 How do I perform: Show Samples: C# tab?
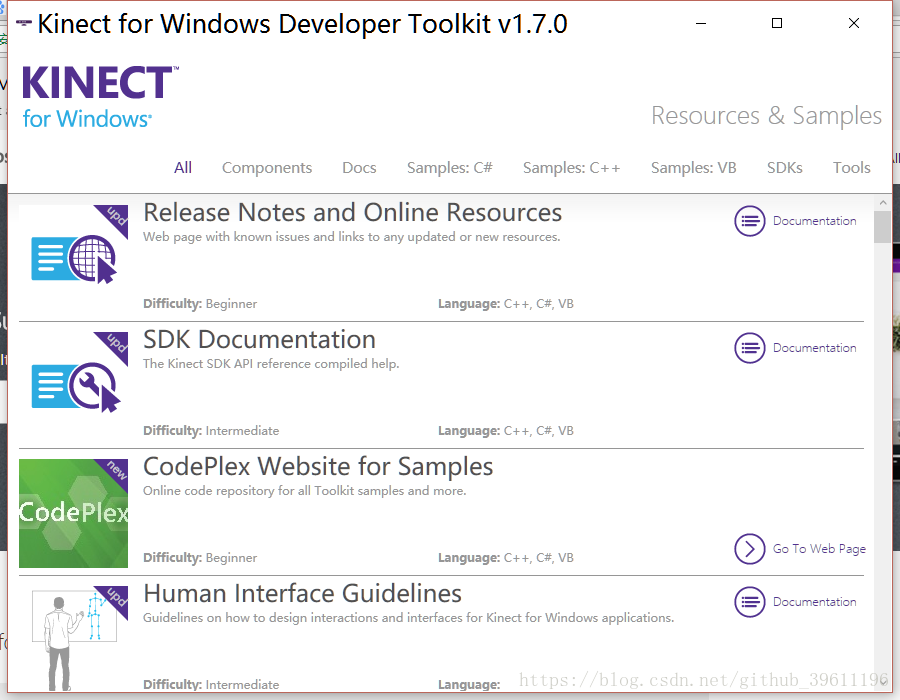tap(449, 168)
